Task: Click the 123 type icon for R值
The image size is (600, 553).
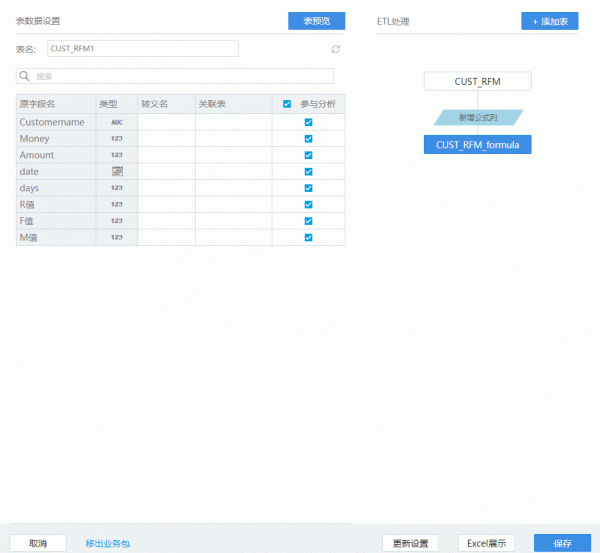Action: click(x=117, y=204)
